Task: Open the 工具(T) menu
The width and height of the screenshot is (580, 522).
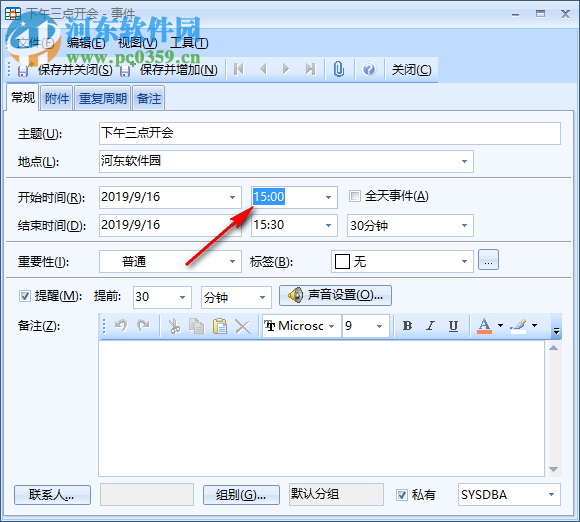Action: 189,43
